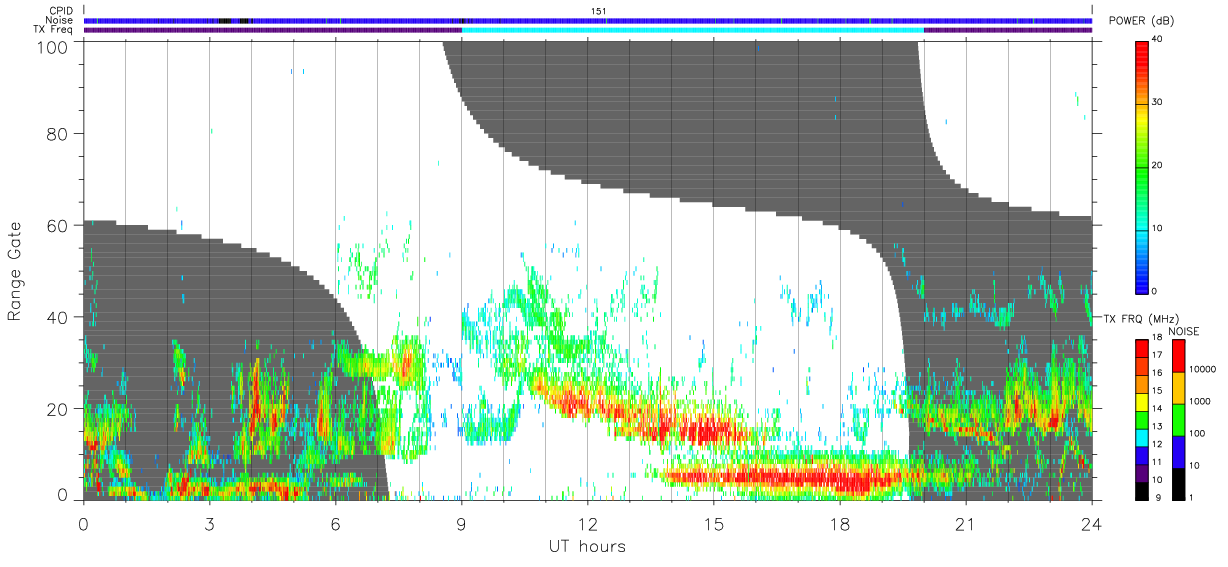Viewport: 1228px width, 567px height.
Task: Click the '17' tick on TX FRQ scale
Action: 1159,355
